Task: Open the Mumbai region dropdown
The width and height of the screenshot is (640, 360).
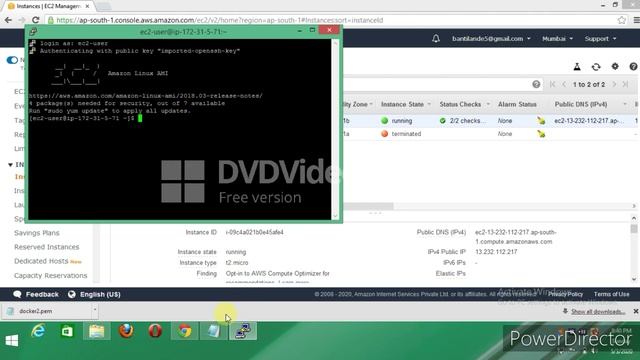Action: pos(557,38)
